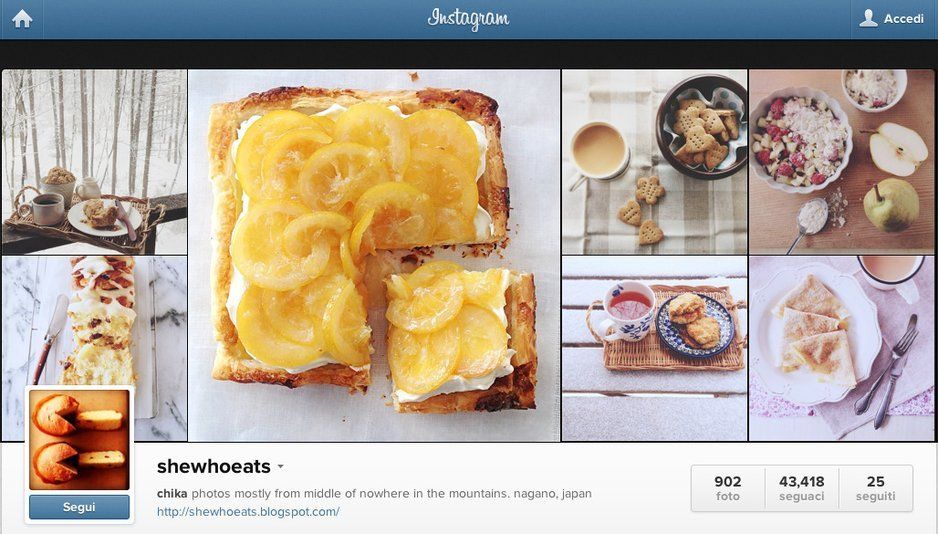View the 902 foto count
Screen dimensions: 938x534
pos(727,489)
